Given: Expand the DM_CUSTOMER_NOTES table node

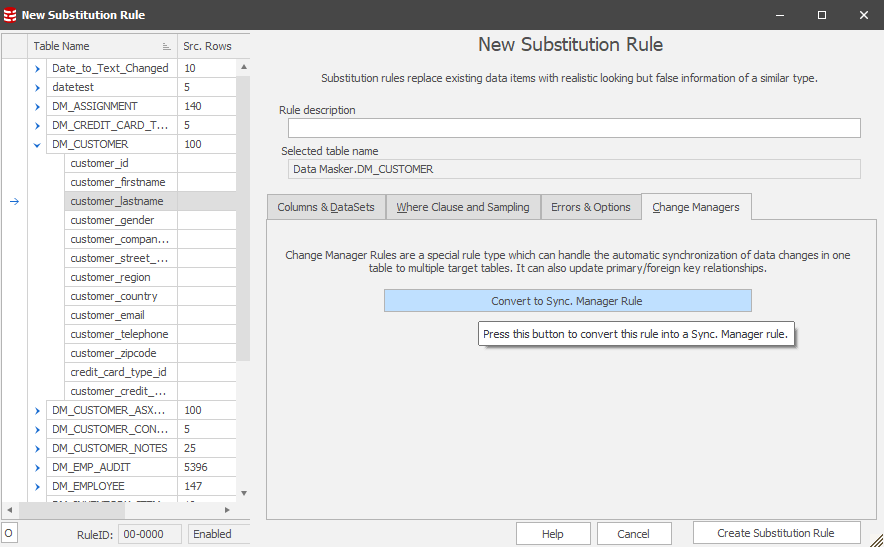Looking at the screenshot, I should point(37,448).
